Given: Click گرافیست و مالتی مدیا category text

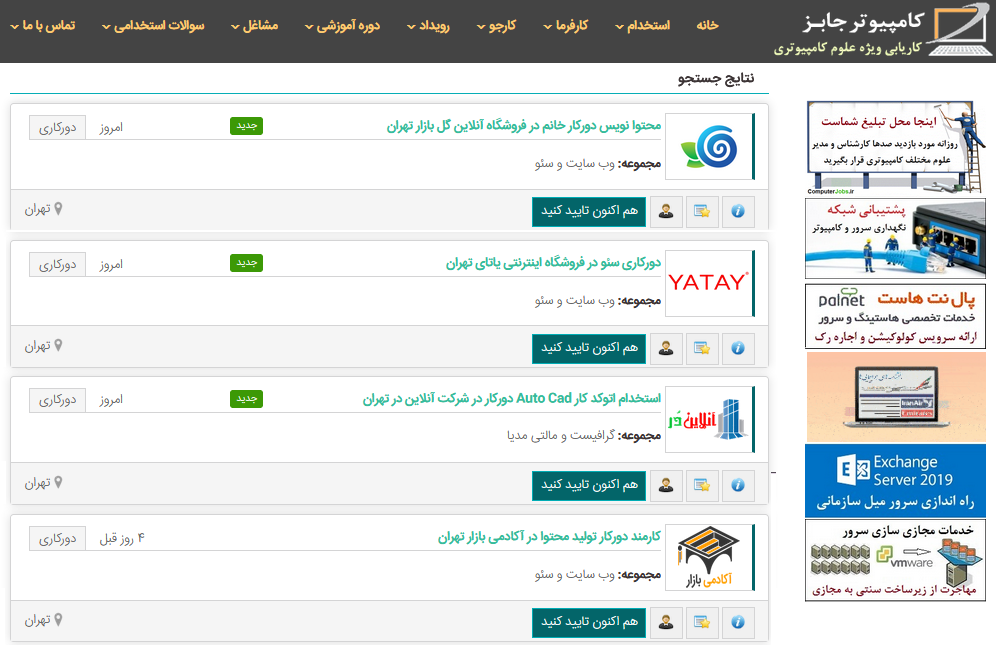Looking at the screenshot, I should click(x=560, y=435).
